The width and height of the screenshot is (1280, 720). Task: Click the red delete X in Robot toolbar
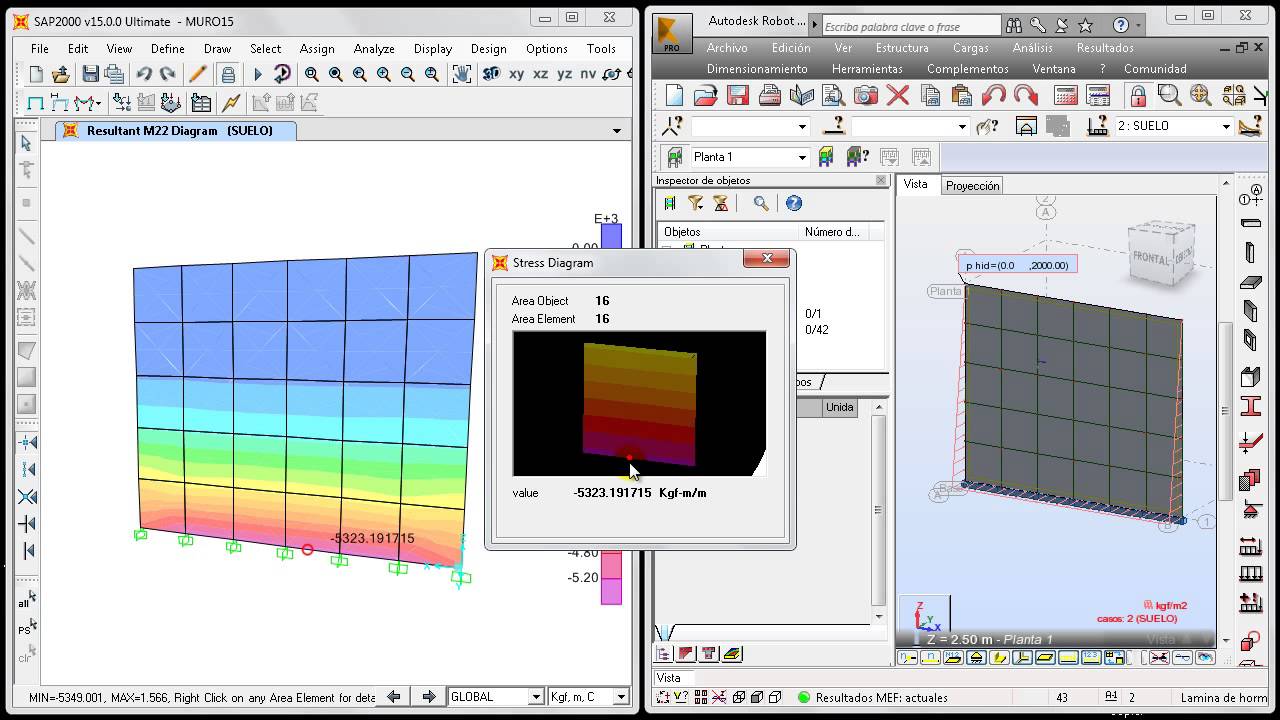point(897,95)
